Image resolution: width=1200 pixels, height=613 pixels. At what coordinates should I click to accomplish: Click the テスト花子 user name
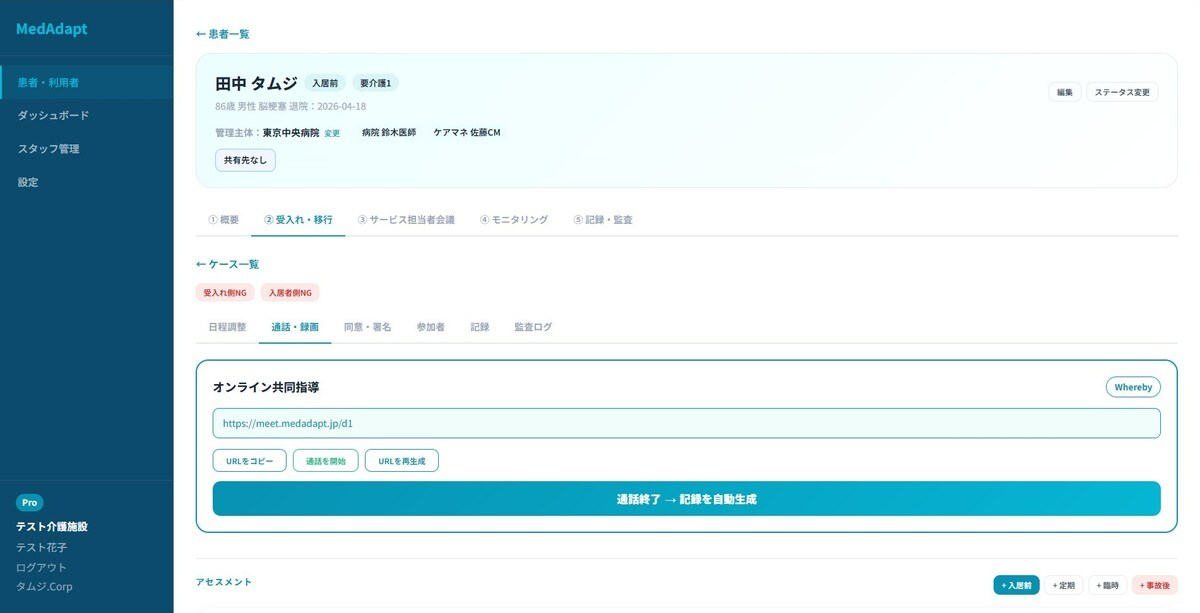pos(42,547)
